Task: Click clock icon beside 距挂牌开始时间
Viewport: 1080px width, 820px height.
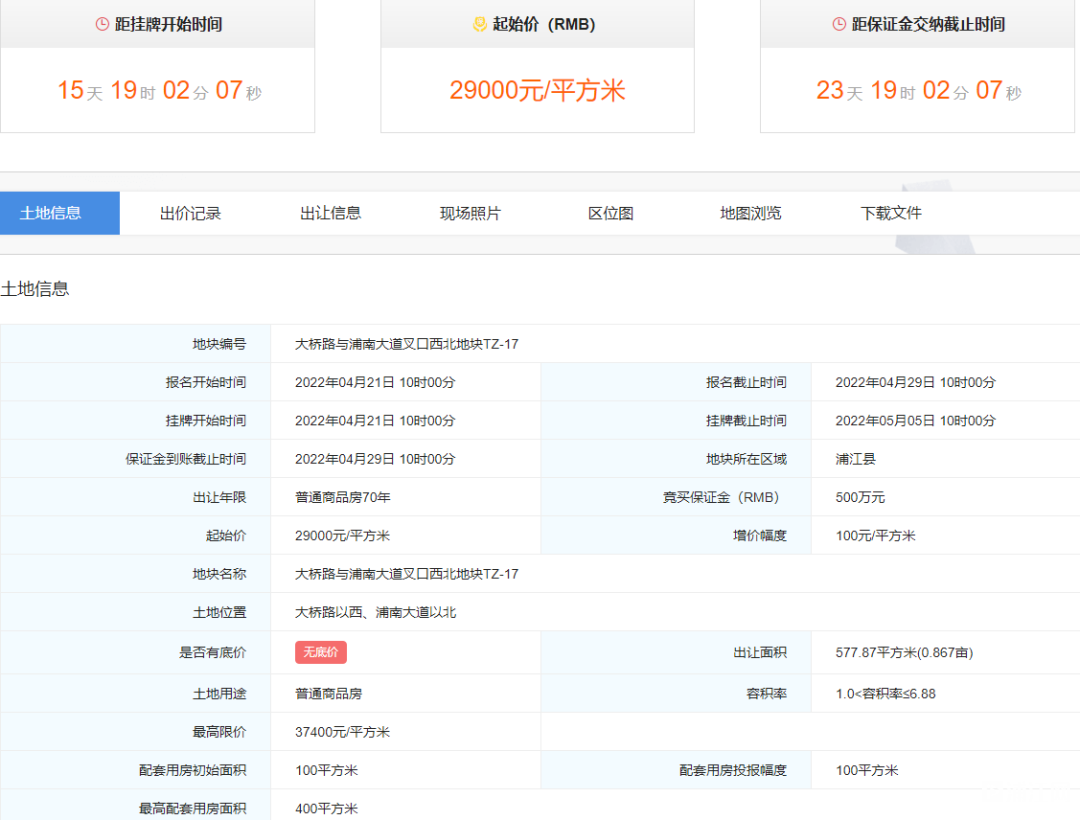Action: (102, 24)
